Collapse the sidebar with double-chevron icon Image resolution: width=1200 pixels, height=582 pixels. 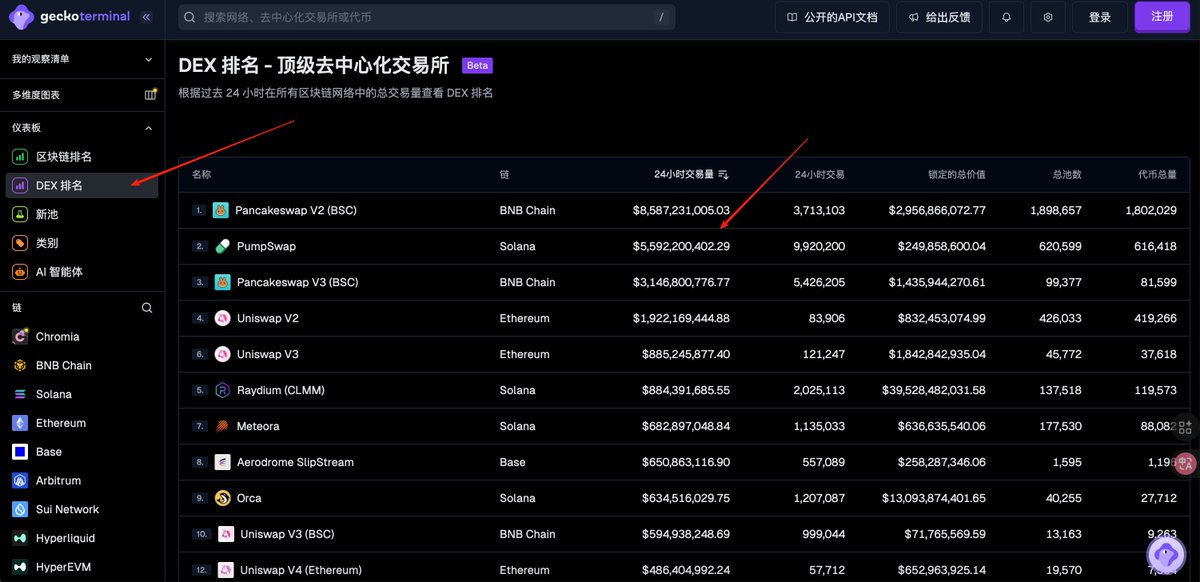[x=147, y=17]
